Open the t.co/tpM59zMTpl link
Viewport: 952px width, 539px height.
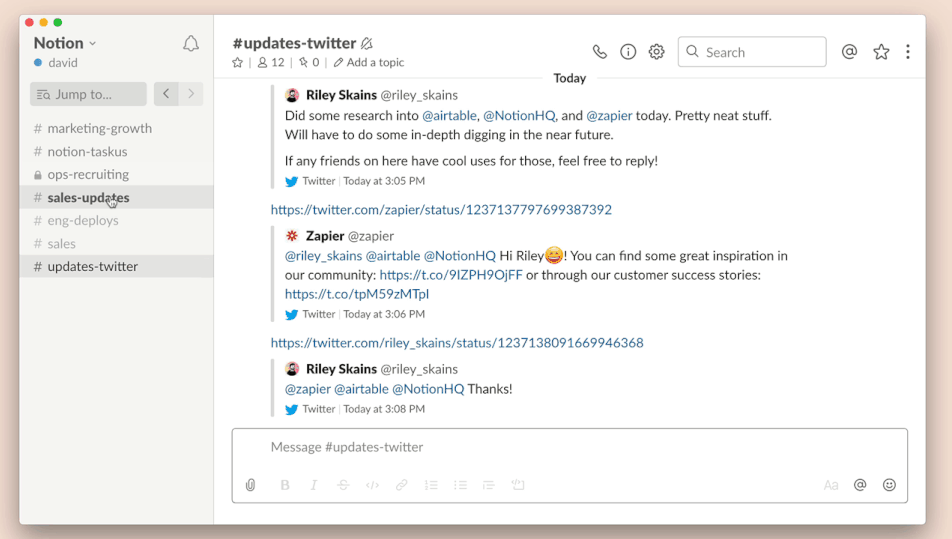pyautogui.click(x=357, y=294)
